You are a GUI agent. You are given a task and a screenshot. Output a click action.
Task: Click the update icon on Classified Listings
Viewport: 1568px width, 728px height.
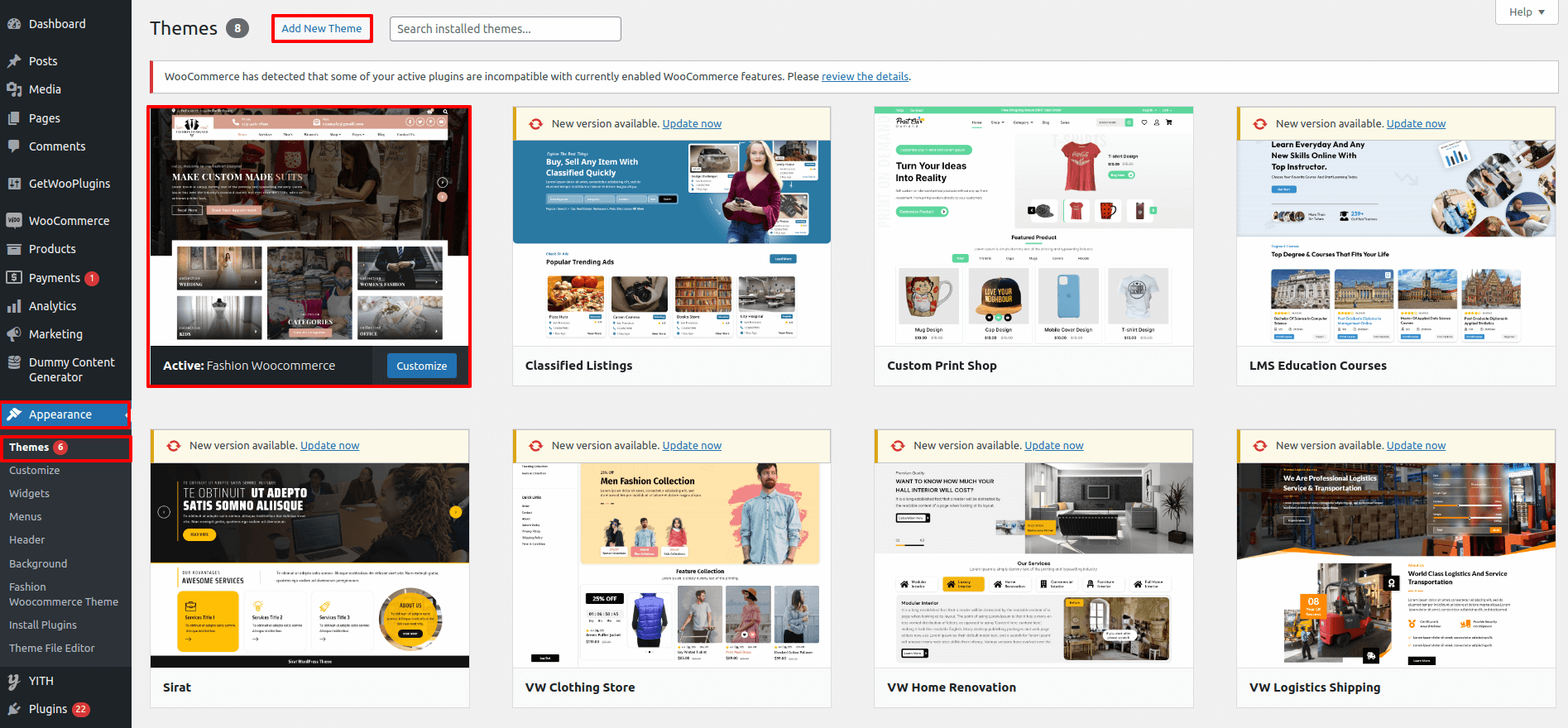tap(536, 124)
